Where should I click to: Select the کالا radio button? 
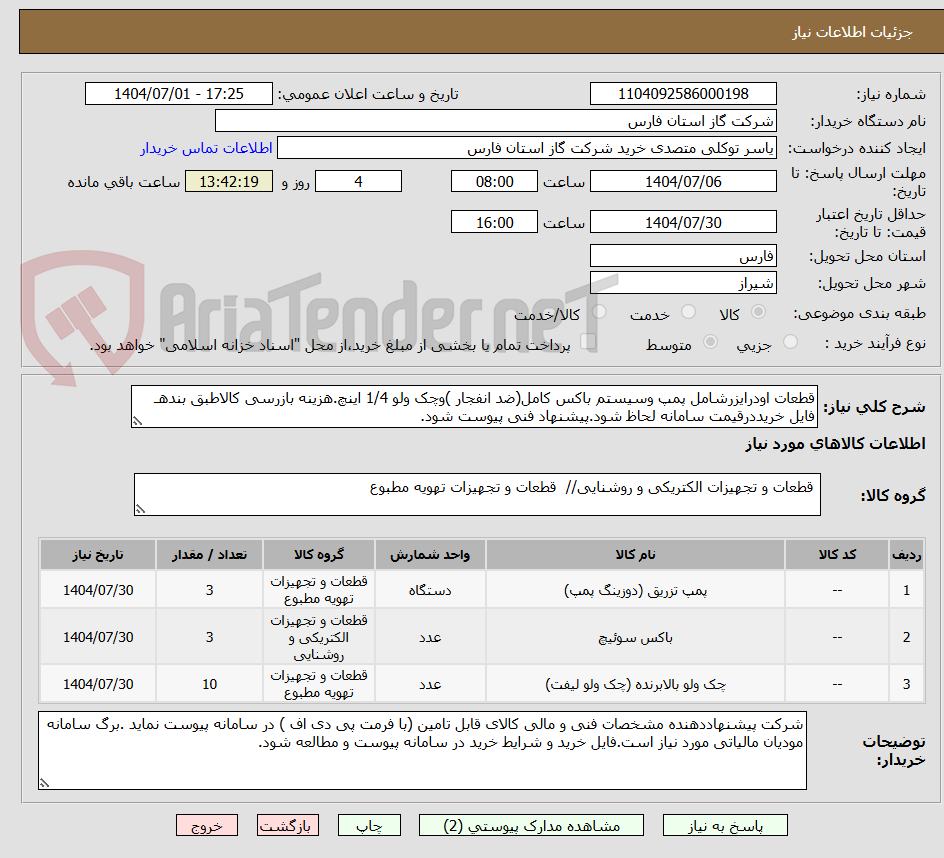point(758,311)
